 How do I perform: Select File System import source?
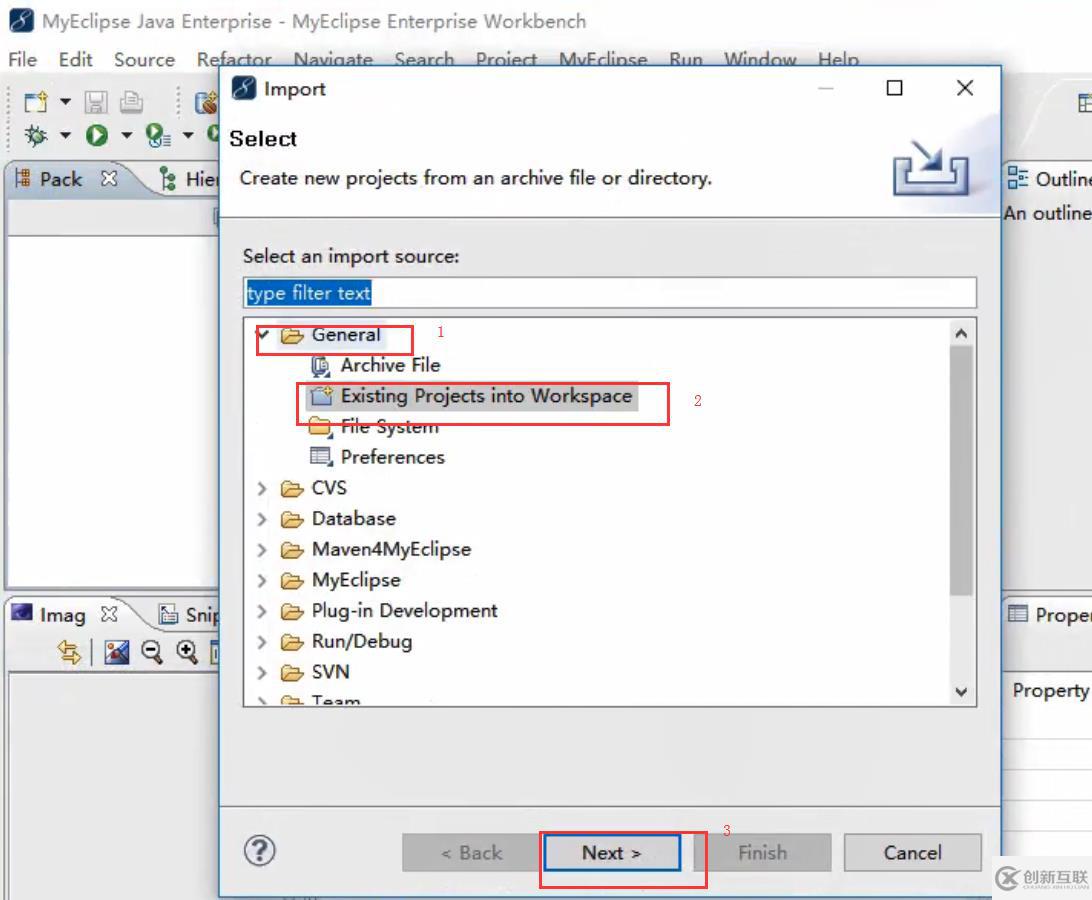(x=389, y=426)
